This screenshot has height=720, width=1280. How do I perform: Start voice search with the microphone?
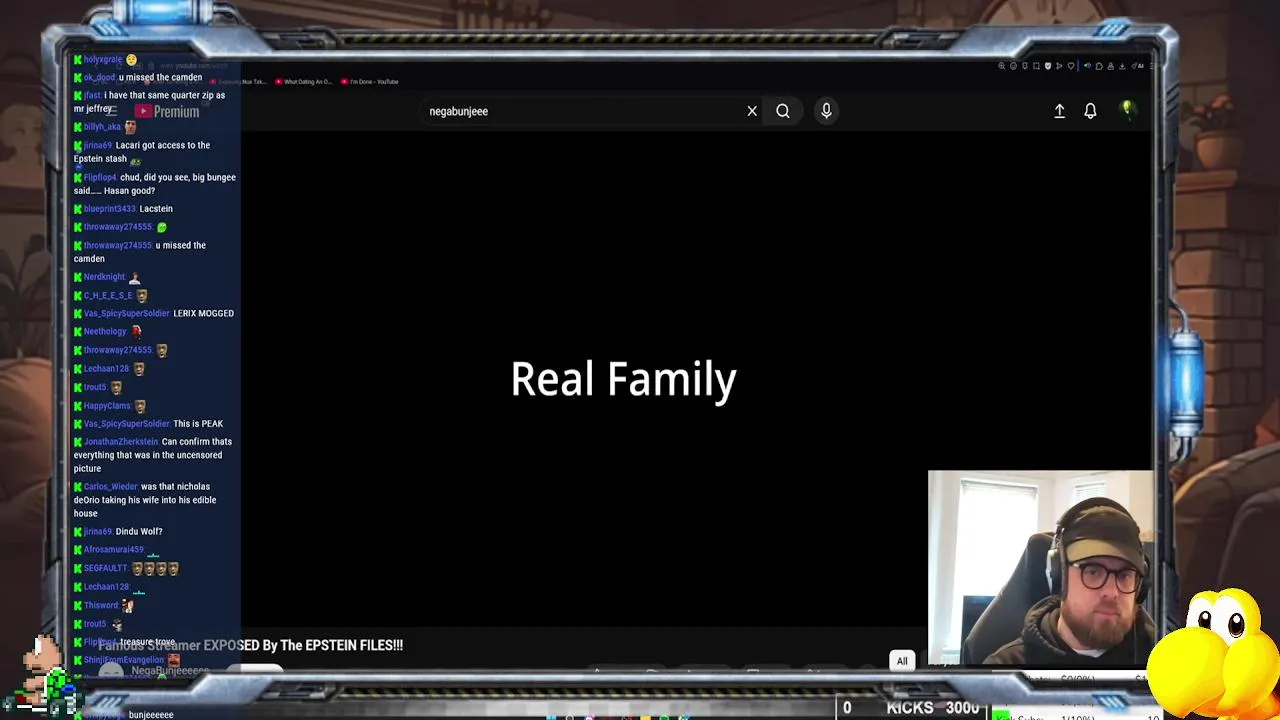[826, 111]
